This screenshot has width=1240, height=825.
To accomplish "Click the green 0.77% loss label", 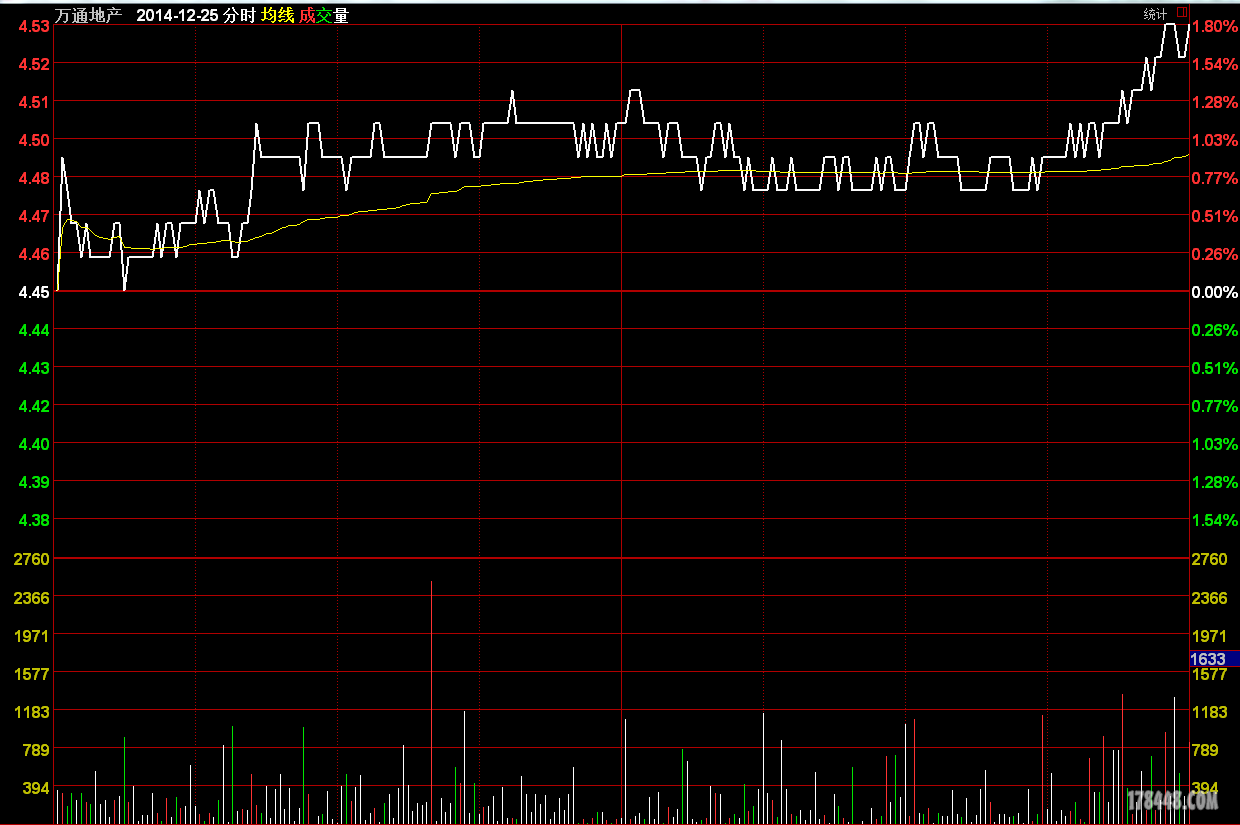I will click(1215, 406).
